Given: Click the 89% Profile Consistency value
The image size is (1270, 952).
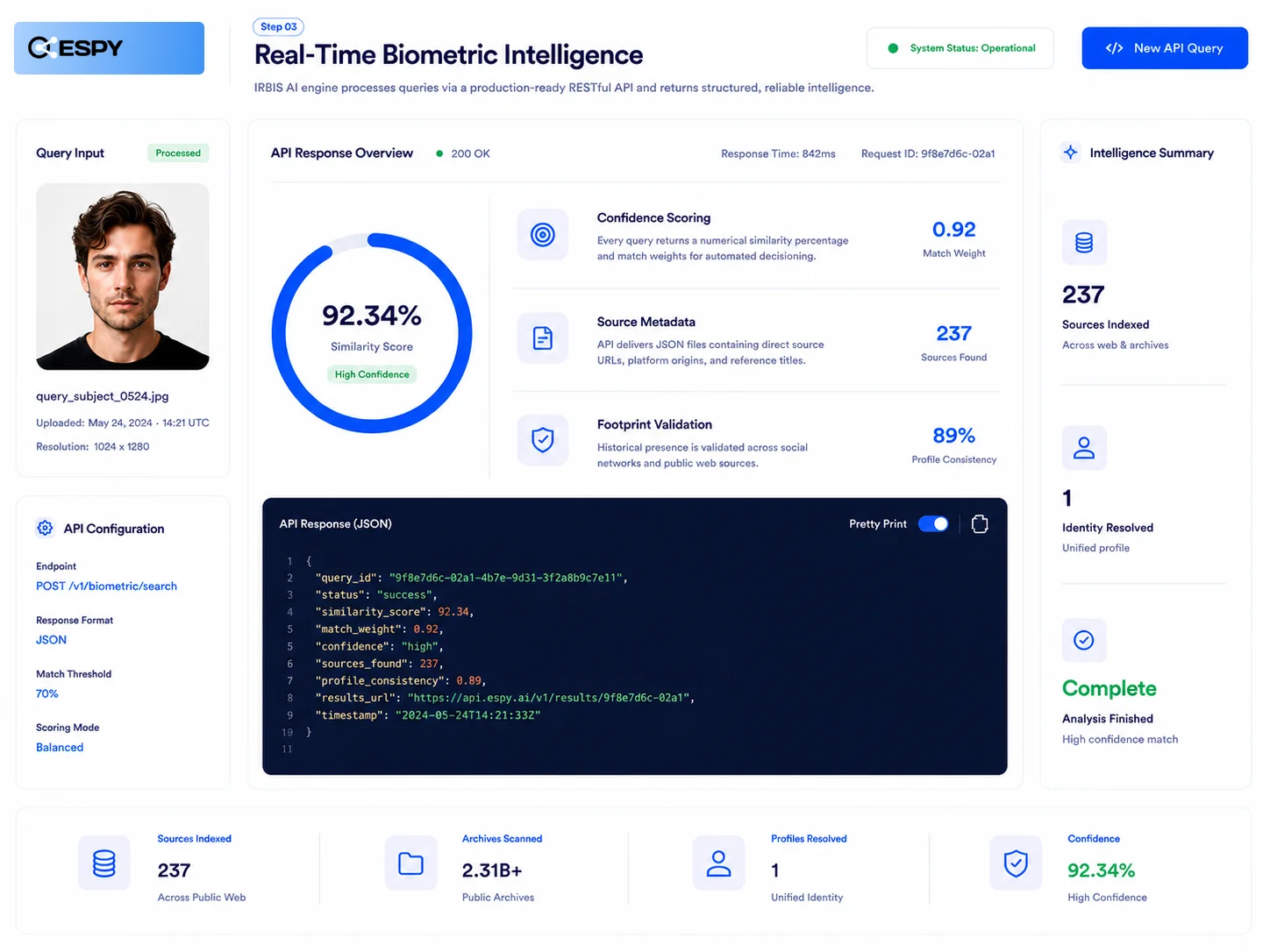Looking at the screenshot, I should point(954,436).
